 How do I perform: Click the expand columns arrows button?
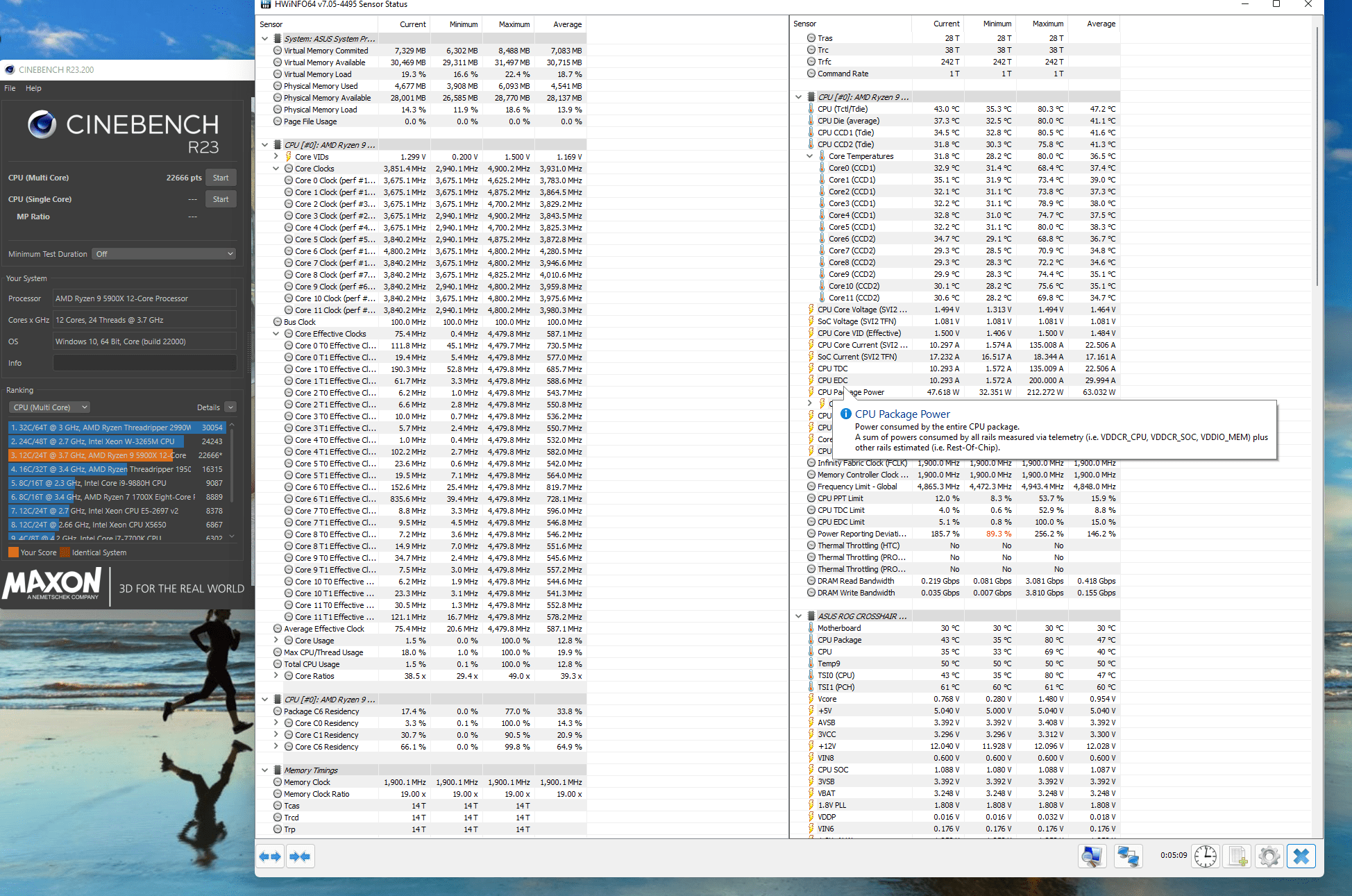point(270,856)
